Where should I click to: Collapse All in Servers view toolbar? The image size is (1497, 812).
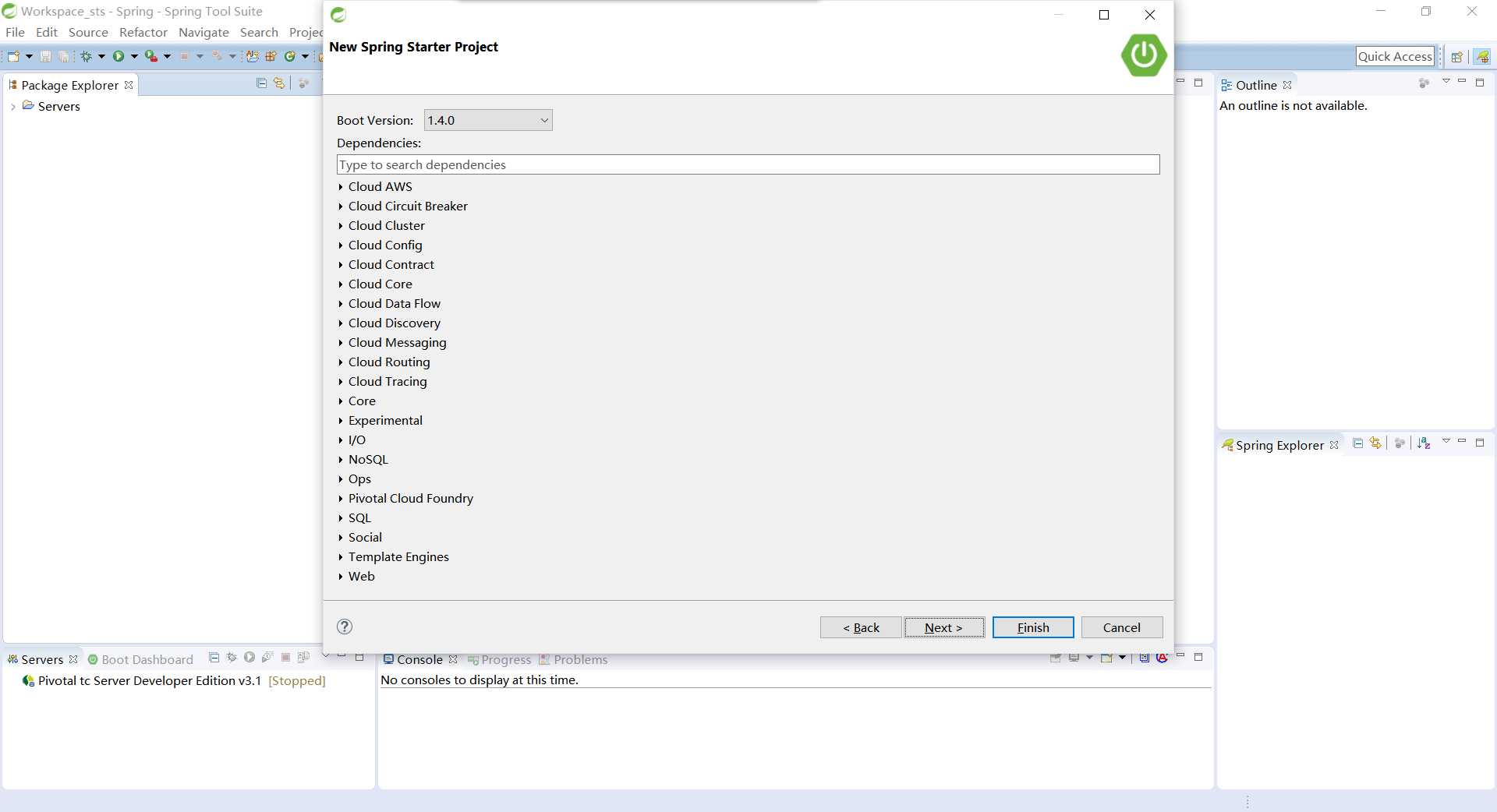pos(214,657)
